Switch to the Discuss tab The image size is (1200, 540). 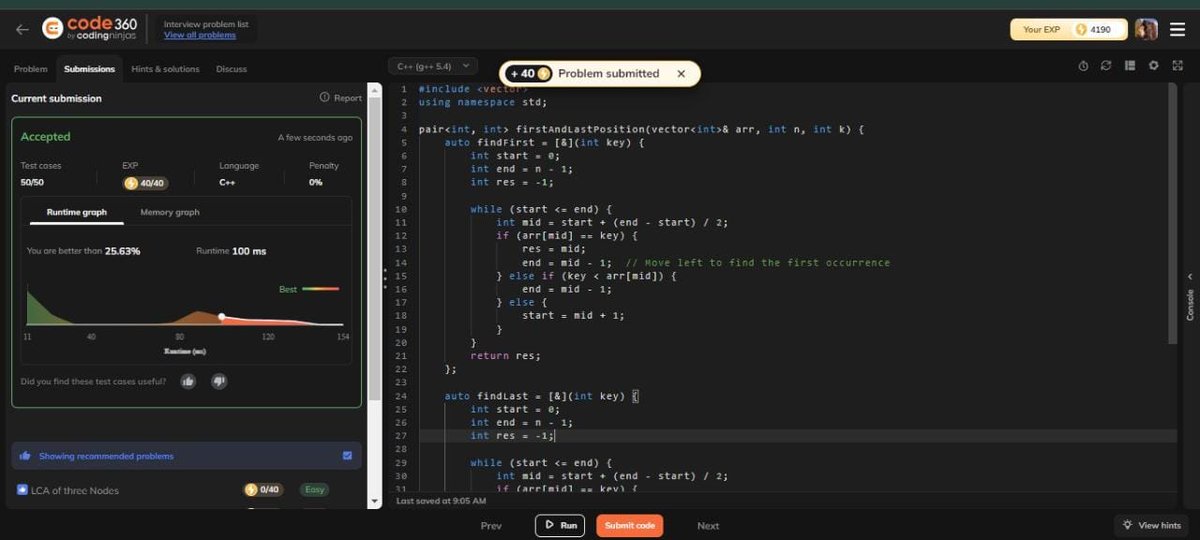click(231, 69)
